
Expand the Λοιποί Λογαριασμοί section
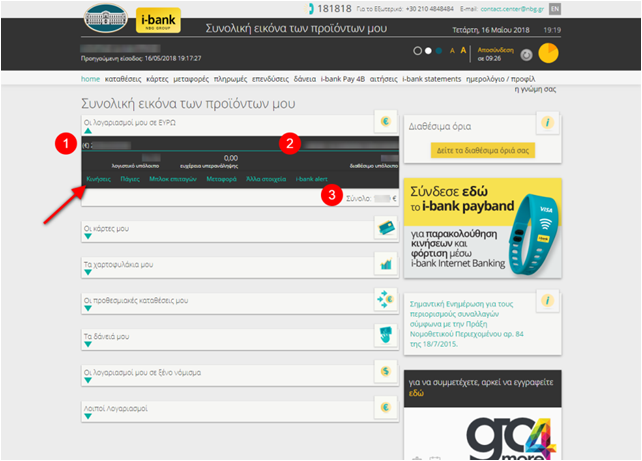pos(88,416)
